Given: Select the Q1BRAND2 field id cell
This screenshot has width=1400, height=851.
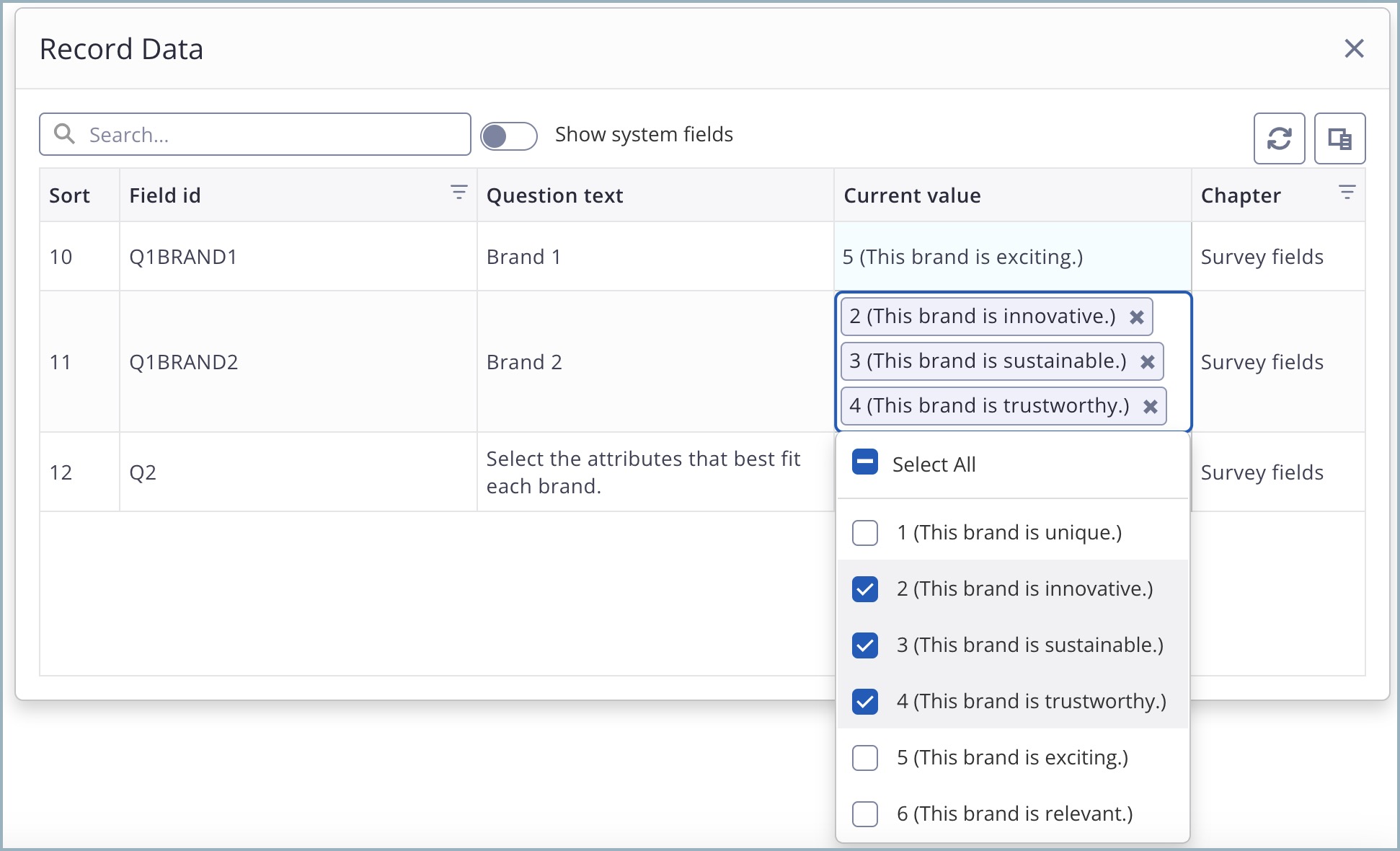Looking at the screenshot, I should (298, 362).
